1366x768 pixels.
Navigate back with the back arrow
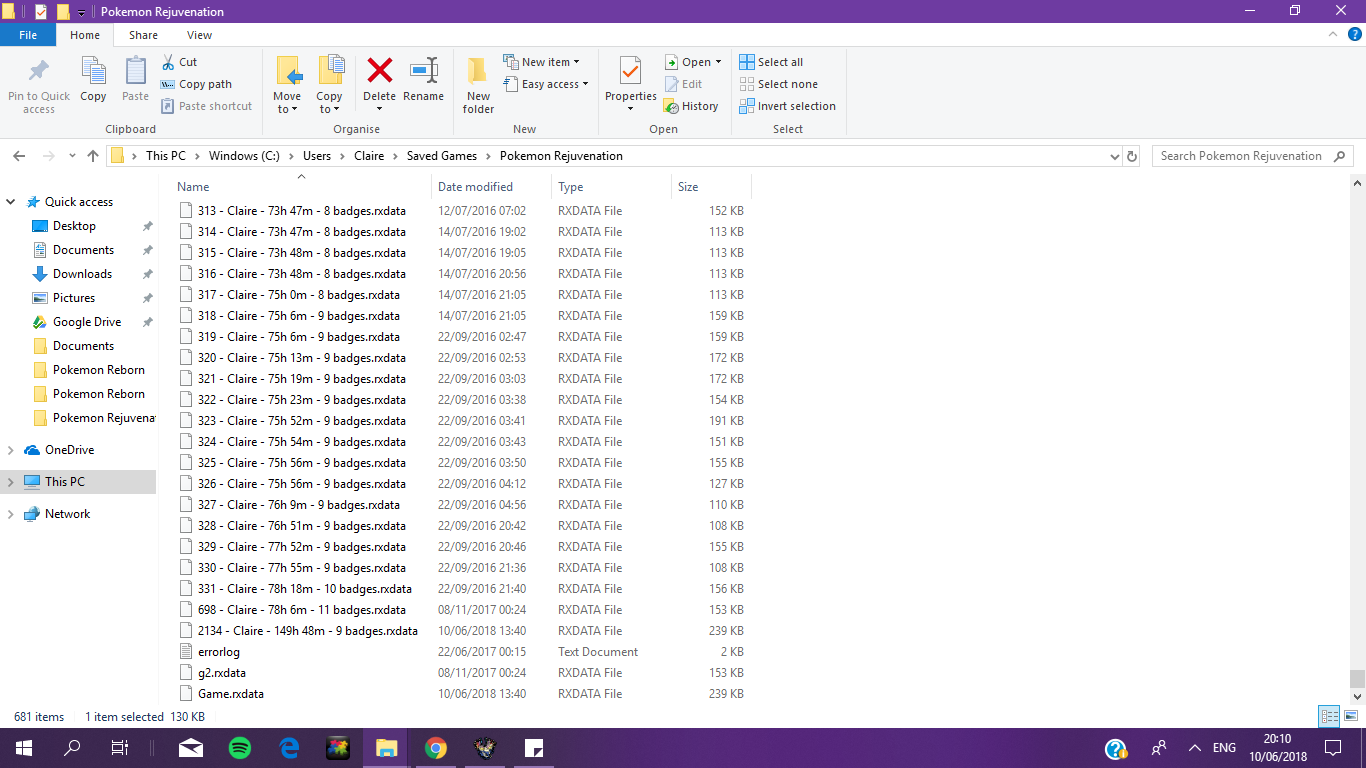click(19, 156)
